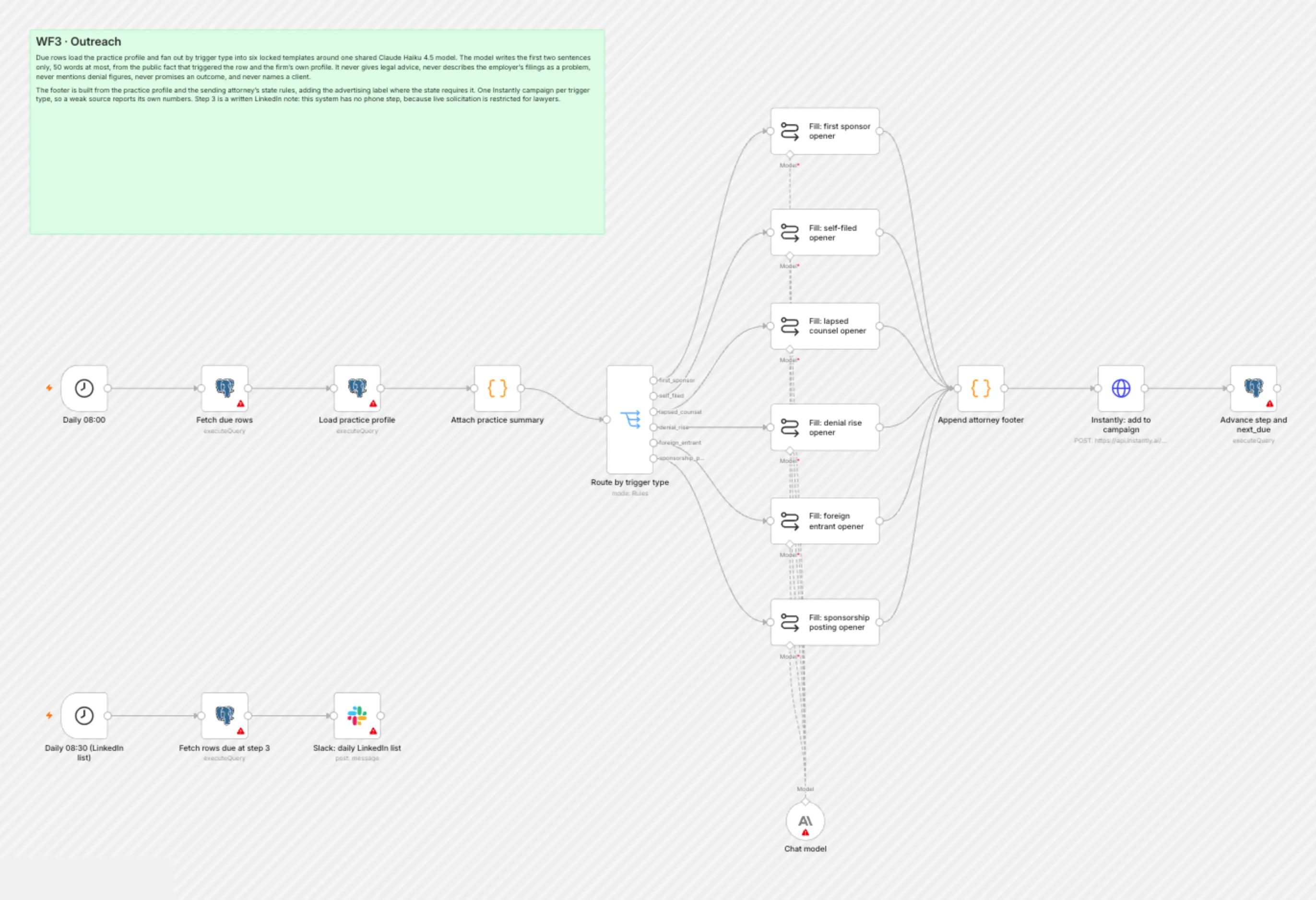The height and width of the screenshot is (900, 1316).
Task: Open the Slack: daily LinkedIn list node
Action: 357,715
